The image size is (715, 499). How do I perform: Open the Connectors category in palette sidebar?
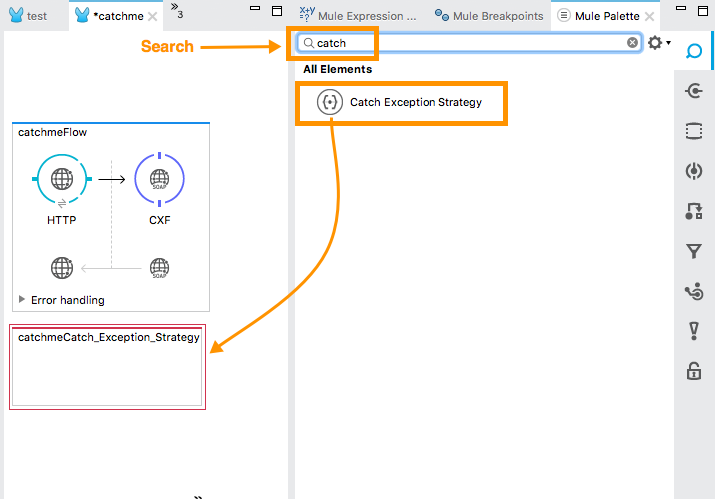[693, 92]
